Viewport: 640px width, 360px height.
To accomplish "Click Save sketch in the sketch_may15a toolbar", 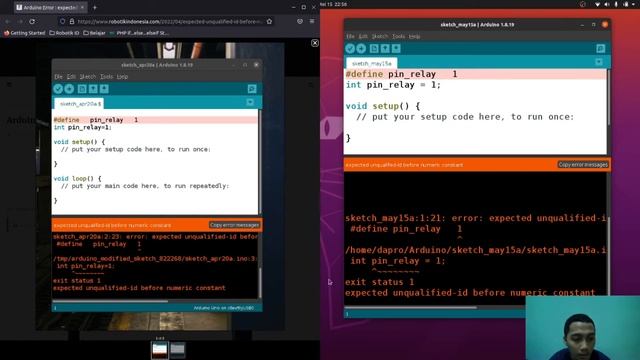I will [396, 49].
